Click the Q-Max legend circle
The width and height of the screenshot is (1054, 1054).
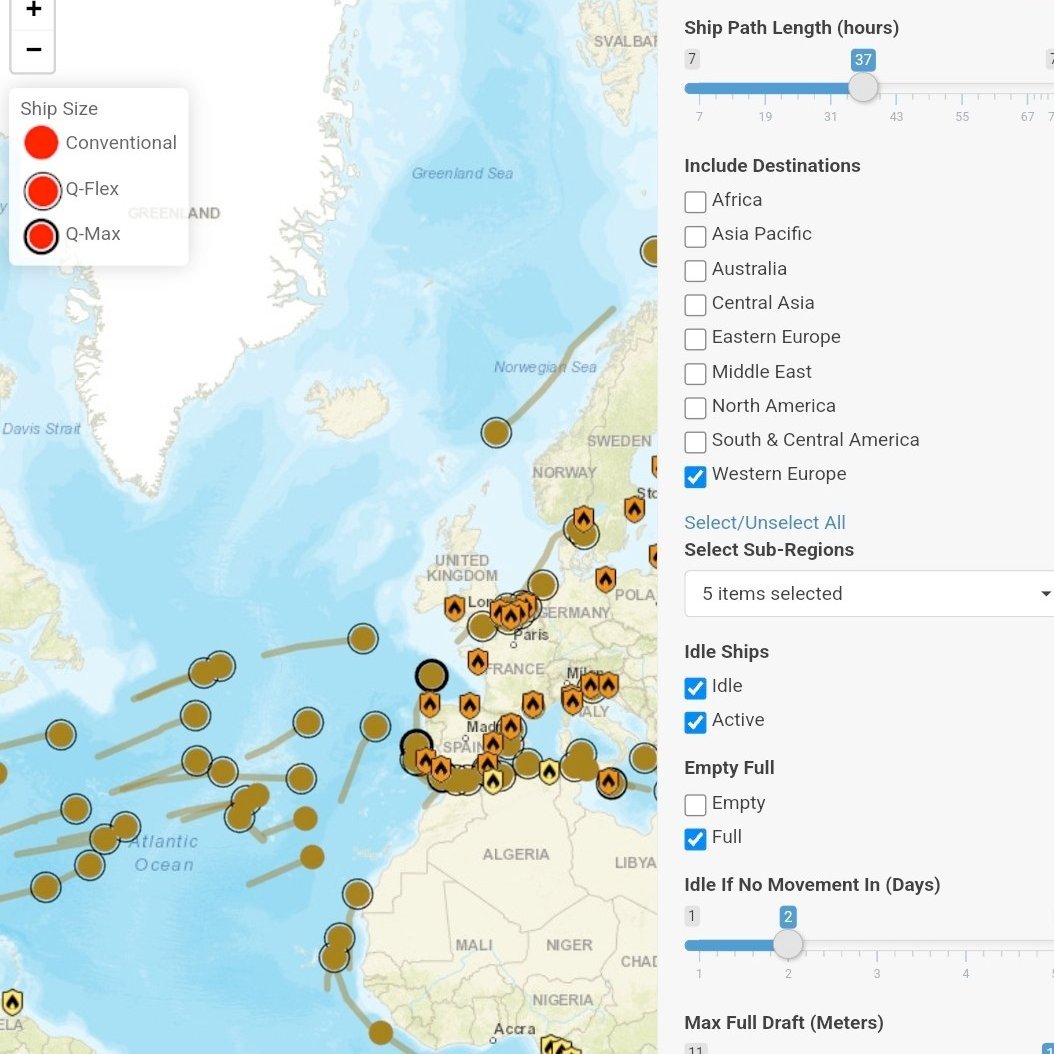tap(41, 237)
